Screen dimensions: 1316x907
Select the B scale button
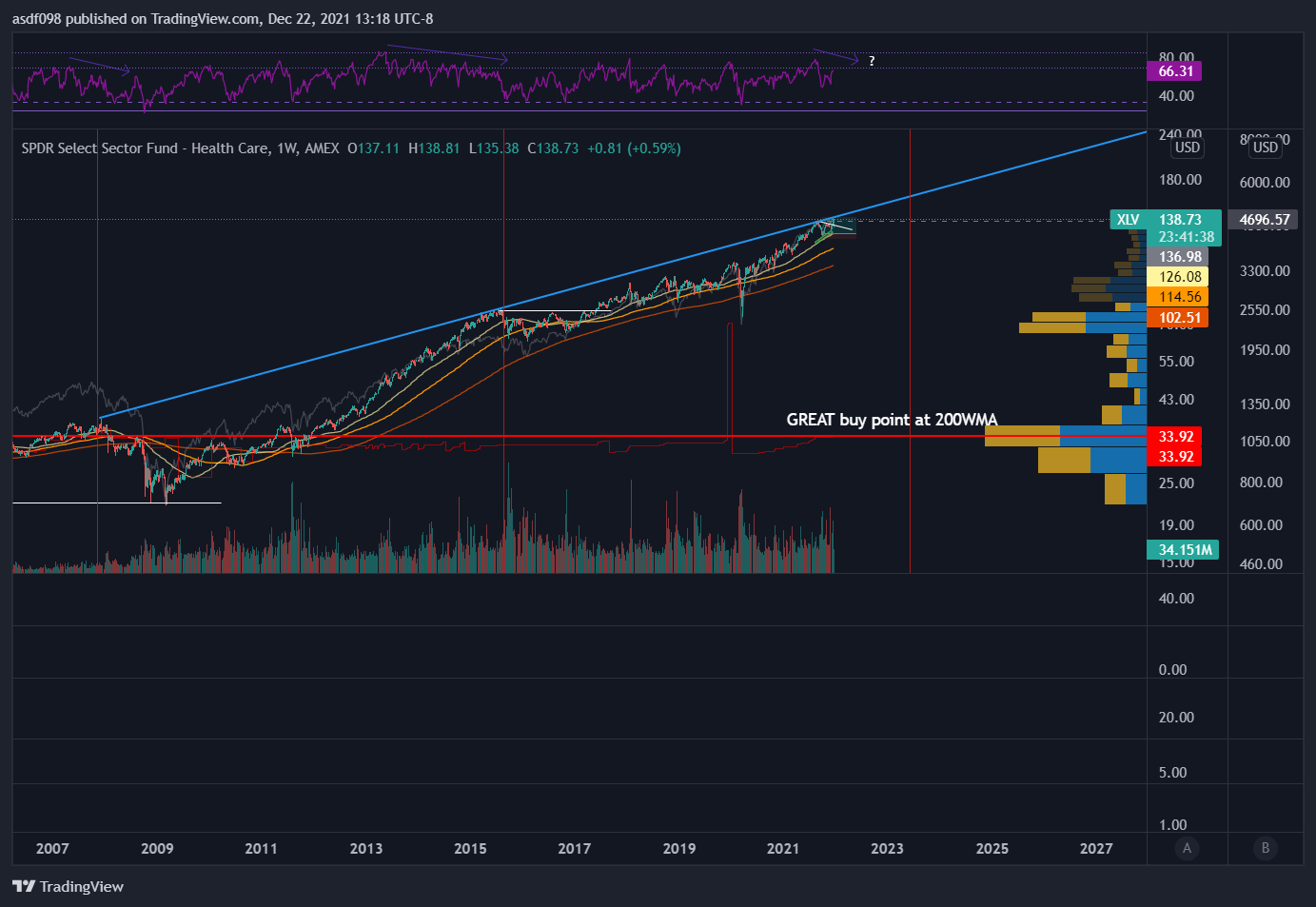point(1265,848)
